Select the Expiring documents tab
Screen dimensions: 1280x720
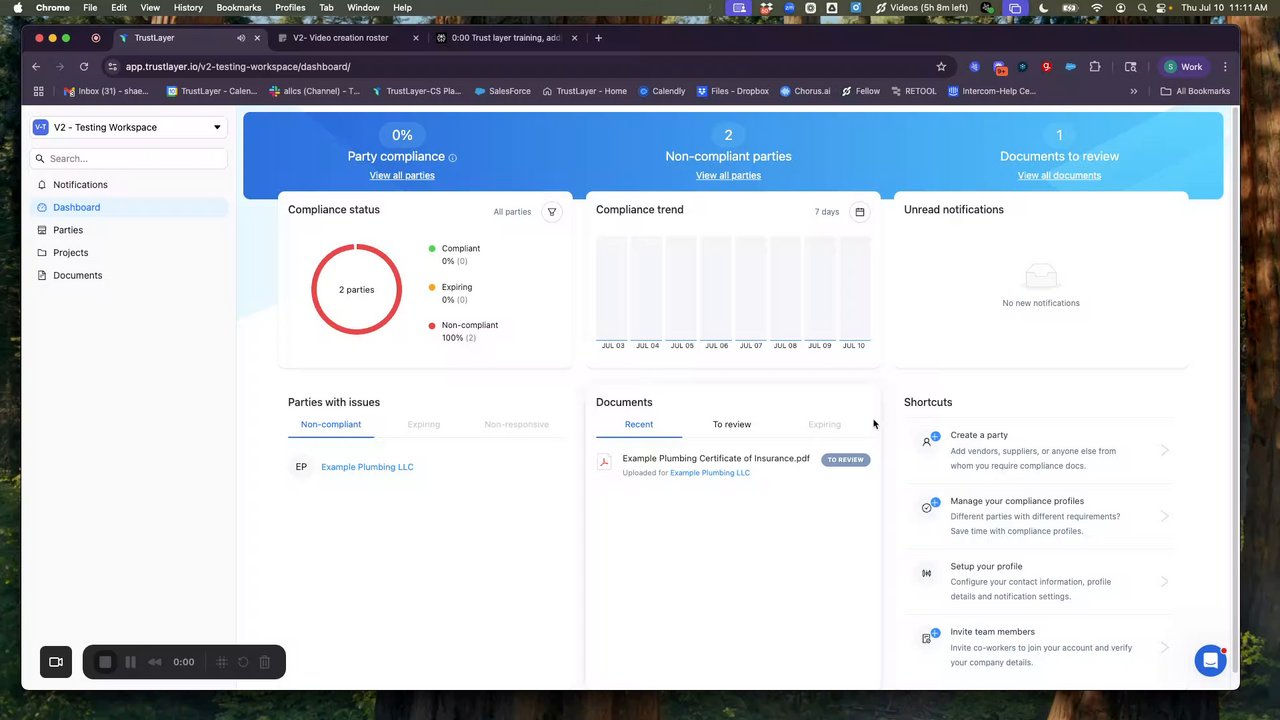coord(825,424)
